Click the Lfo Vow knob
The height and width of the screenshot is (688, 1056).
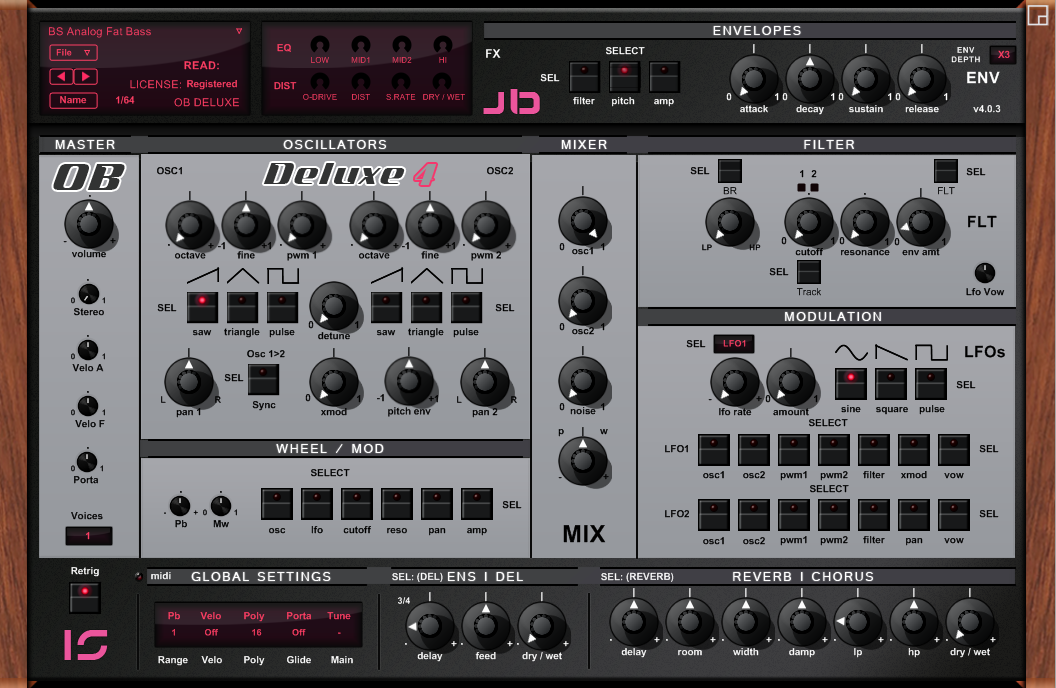(x=985, y=273)
